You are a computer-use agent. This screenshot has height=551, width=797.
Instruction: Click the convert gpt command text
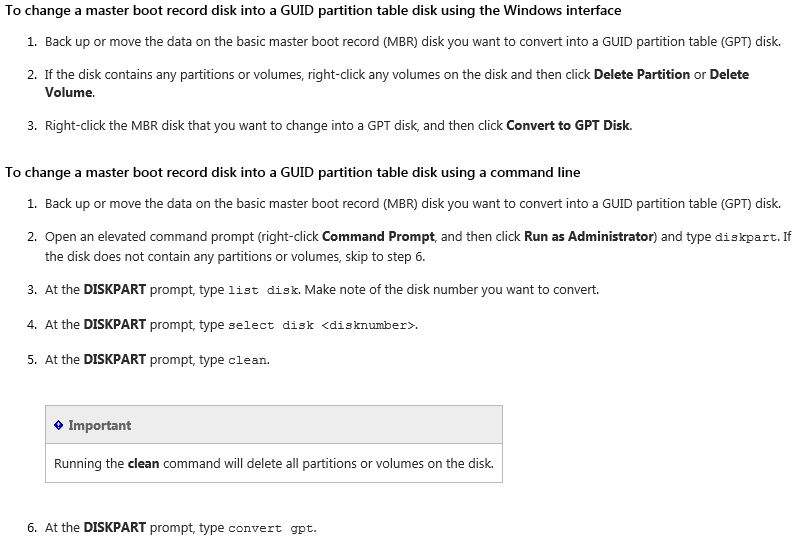point(271,529)
